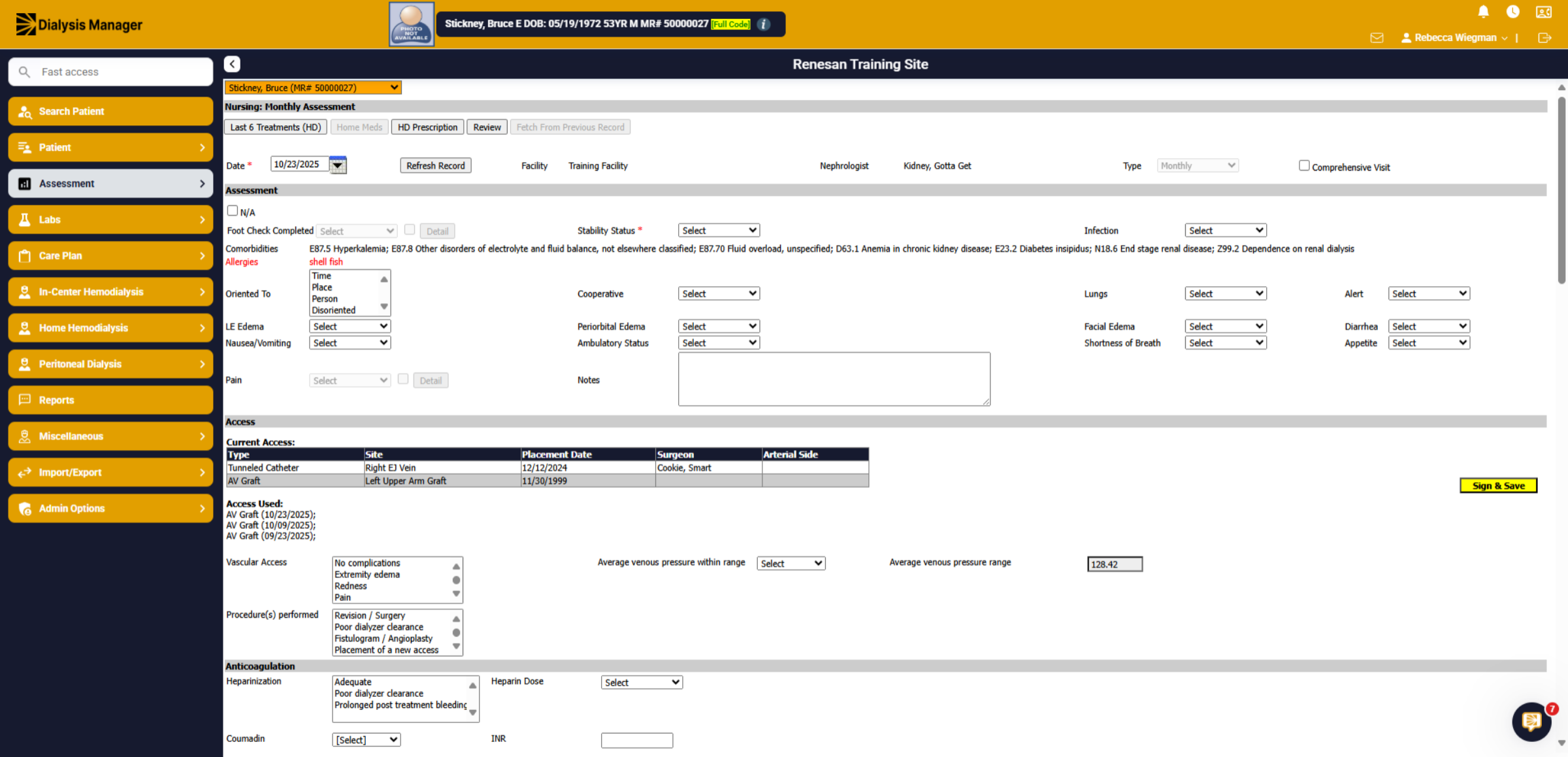Open the patient selector Stickney, Bruce dropdown
1568x757 pixels.
(313, 88)
